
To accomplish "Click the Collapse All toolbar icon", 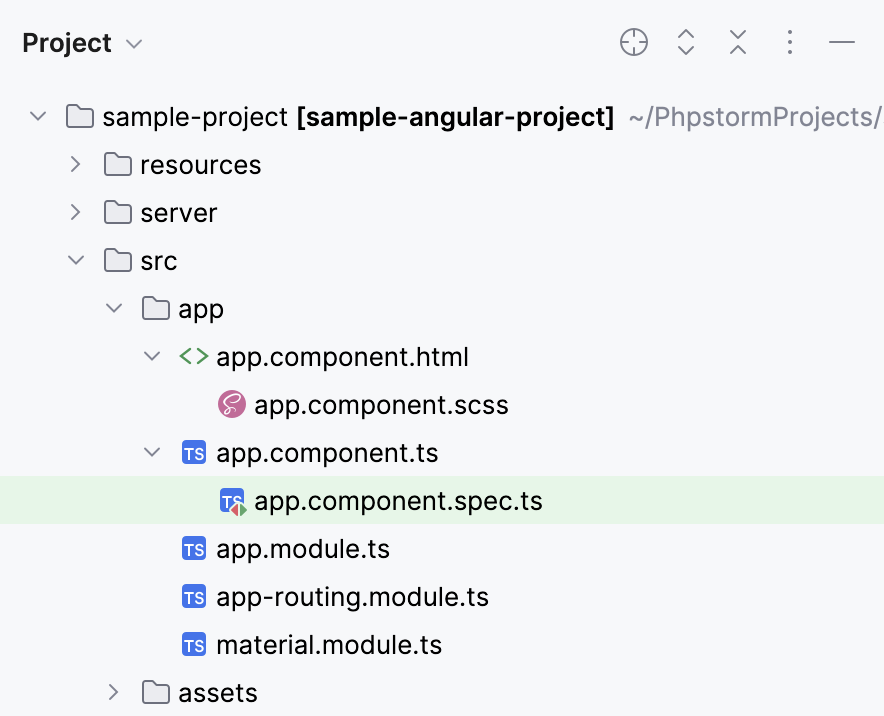I will tap(738, 42).
